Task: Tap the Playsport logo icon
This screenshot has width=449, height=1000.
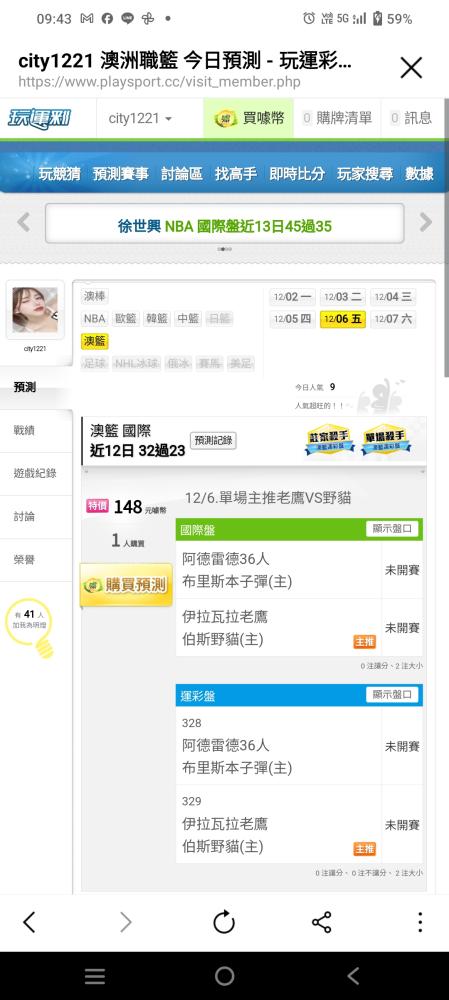Action: click(x=40, y=119)
